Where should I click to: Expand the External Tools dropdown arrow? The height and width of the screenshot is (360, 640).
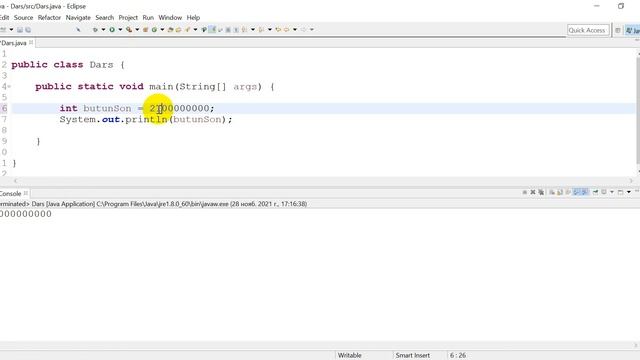tap(137, 29)
